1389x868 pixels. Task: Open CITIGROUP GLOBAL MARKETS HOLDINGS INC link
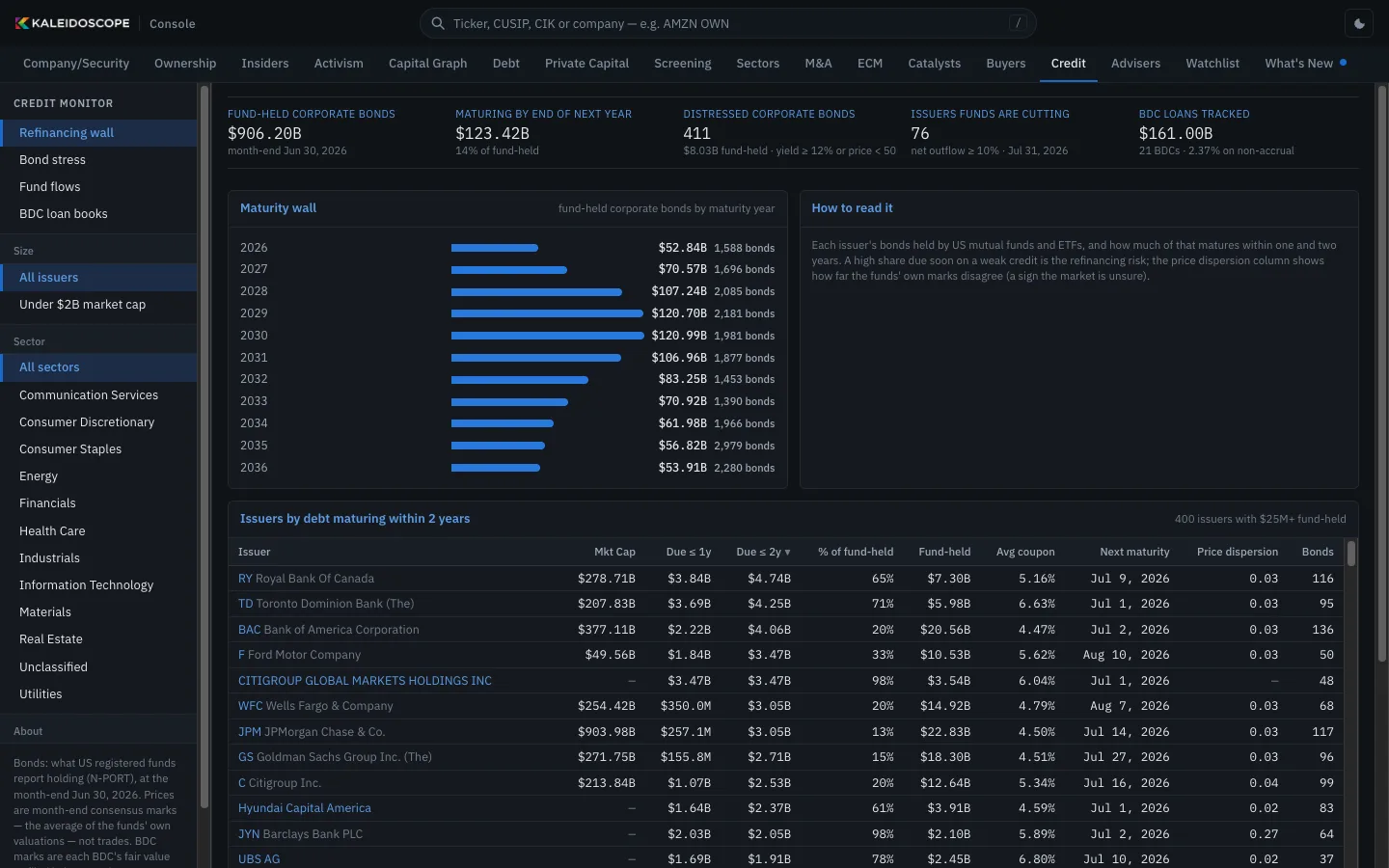click(365, 681)
